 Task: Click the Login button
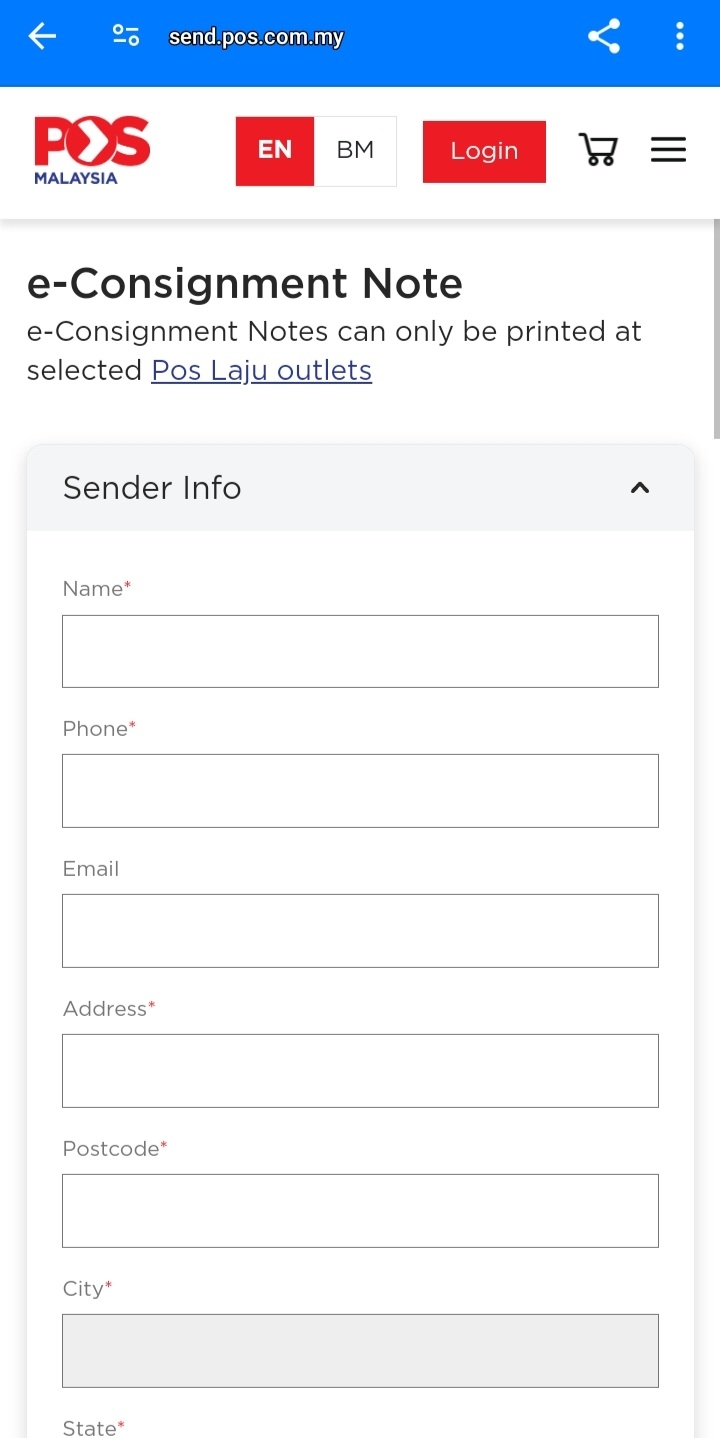coord(484,152)
